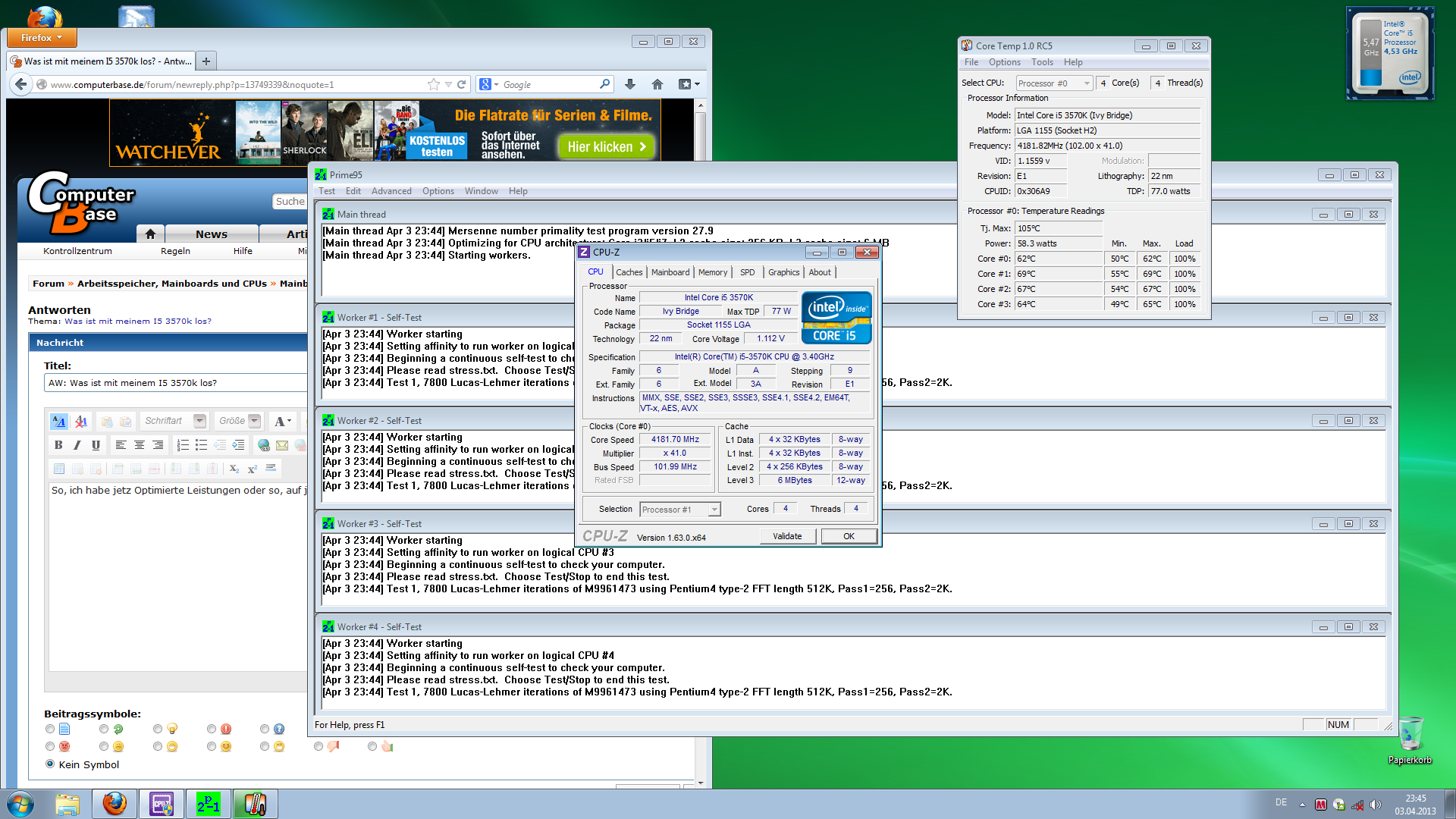Open Windows Start menu

pos(20,804)
